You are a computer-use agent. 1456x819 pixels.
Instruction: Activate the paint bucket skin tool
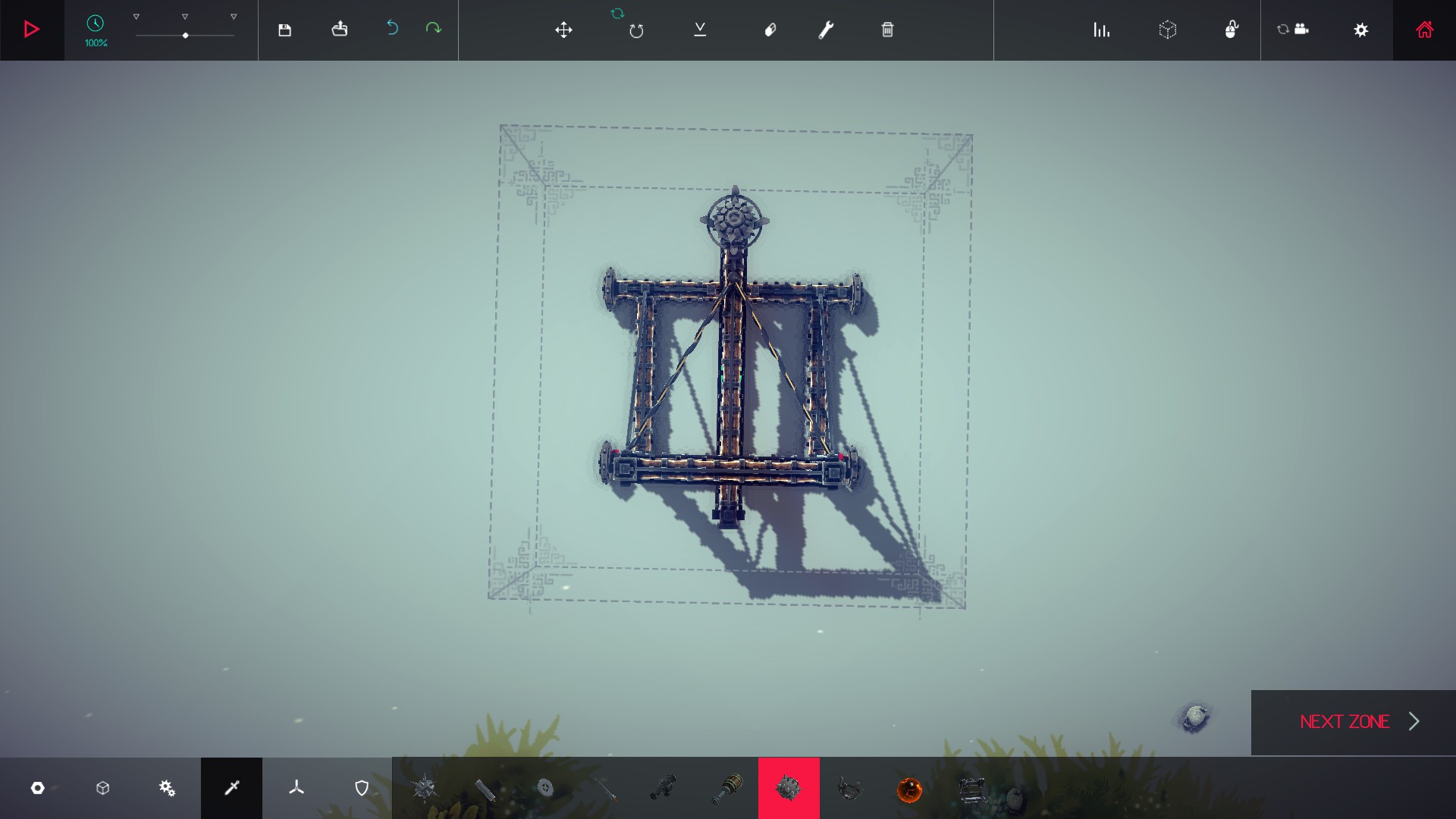coord(770,30)
